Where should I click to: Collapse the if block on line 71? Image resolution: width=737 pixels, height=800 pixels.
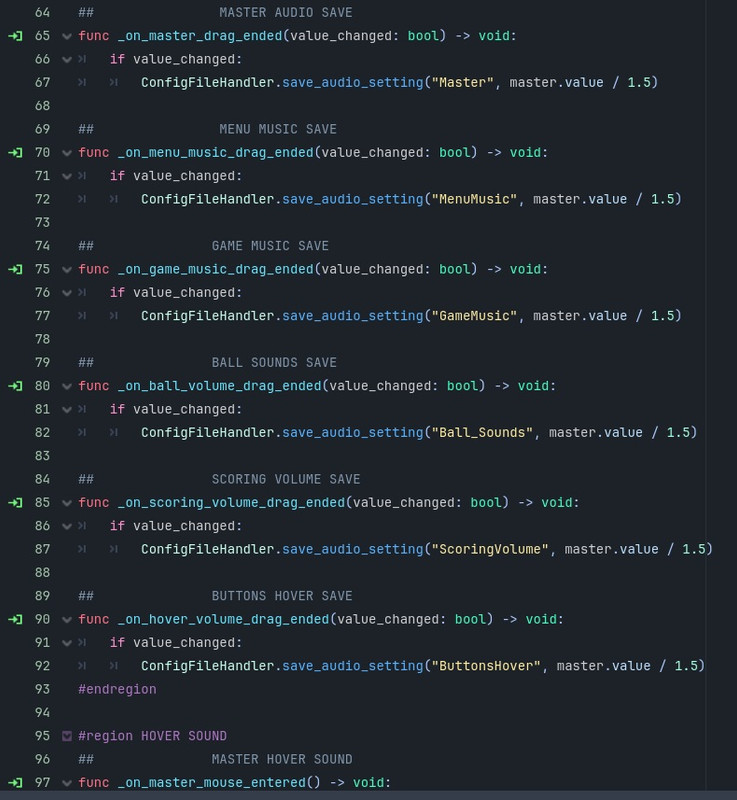(67, 177)
